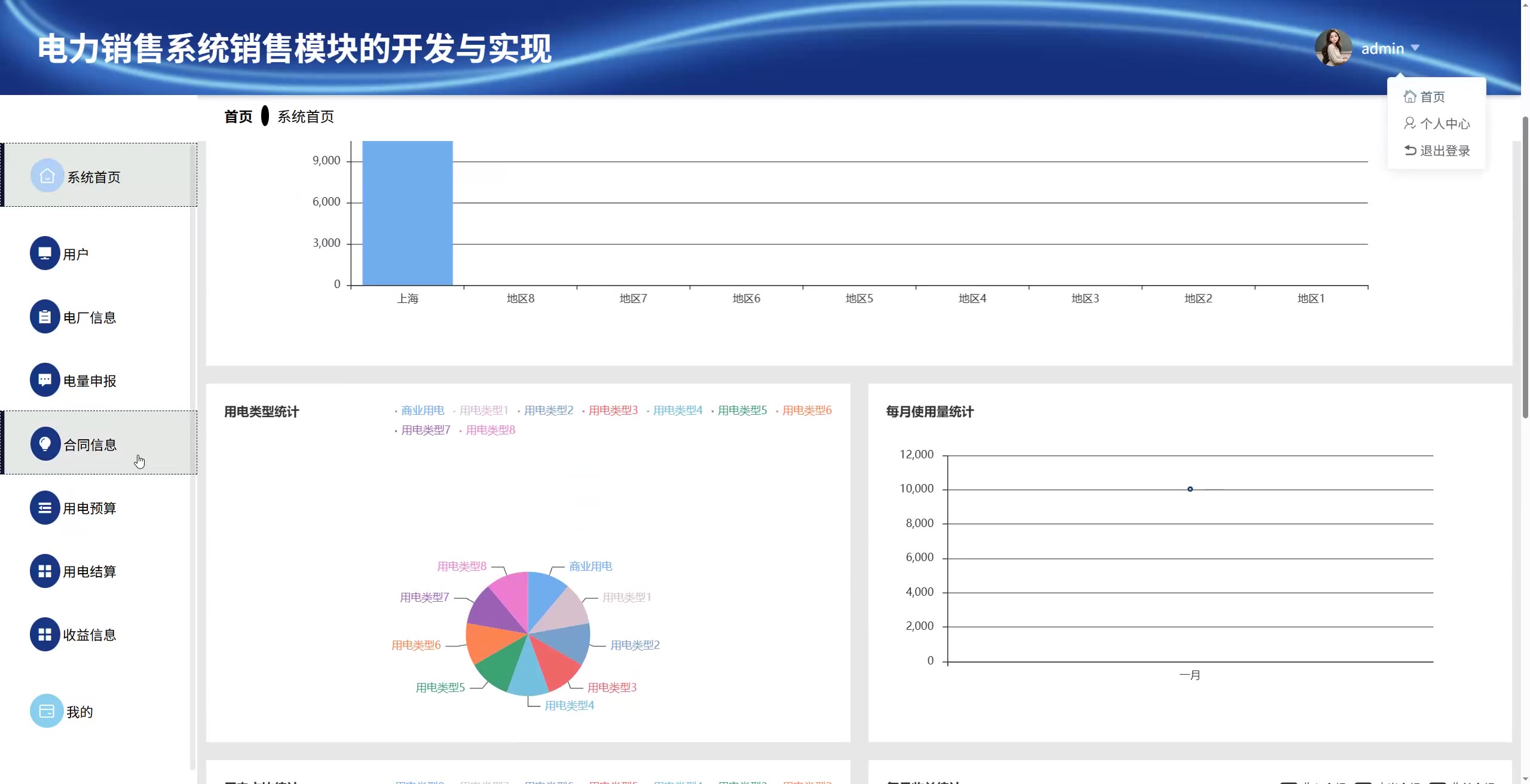1530x784 pixels.
Task: Click the 首页 breadcrumb link
Action: click(238, 117)
